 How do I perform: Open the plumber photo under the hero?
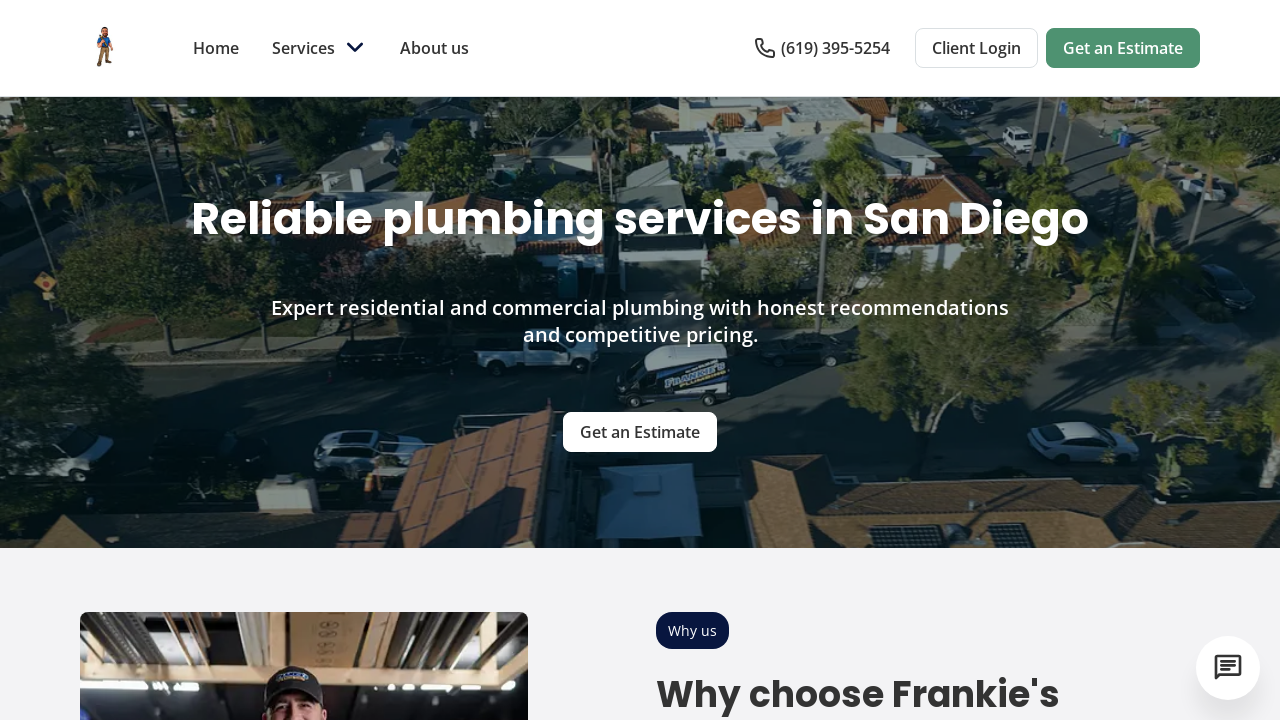click(304, 666)
